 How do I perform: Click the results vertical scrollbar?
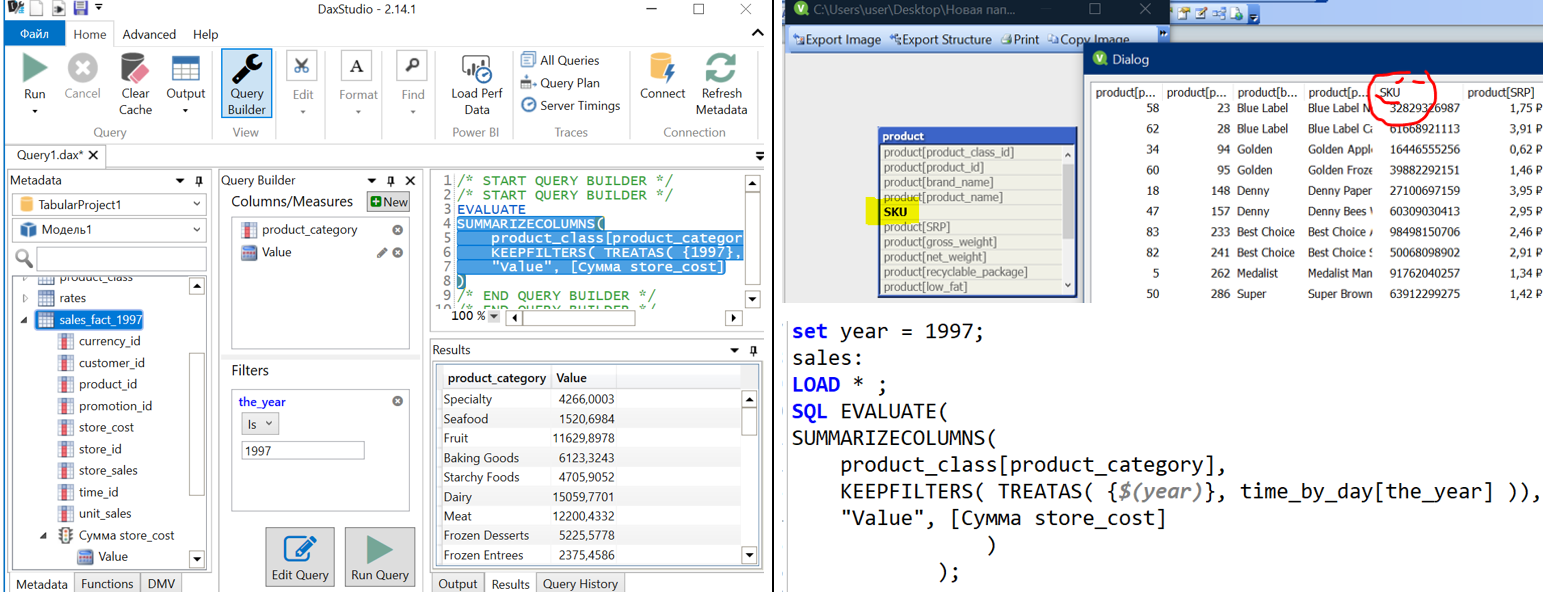click(750, 477)
